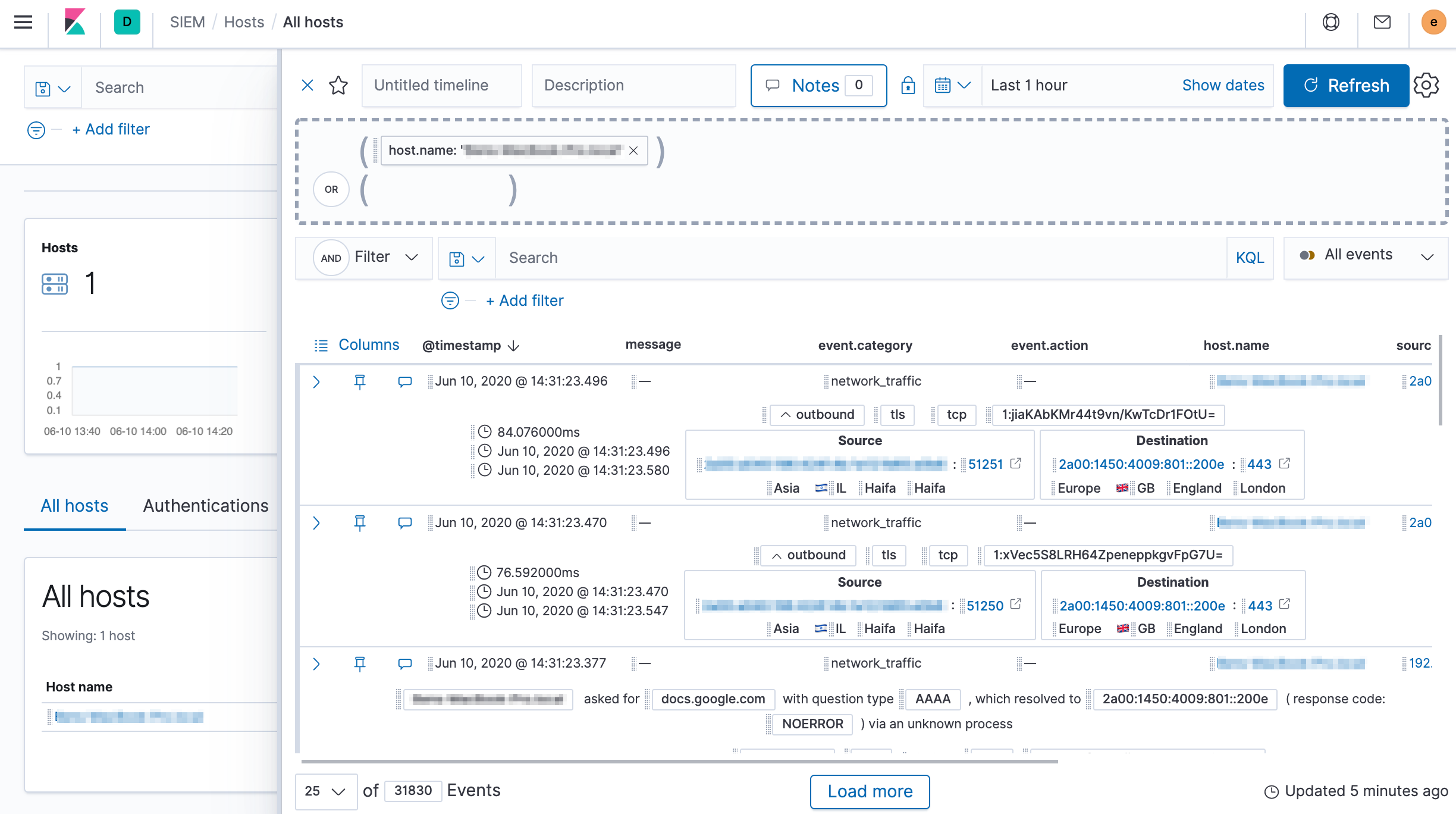
Task: Open the Columns configuration panel
Action: pos(356,345)
